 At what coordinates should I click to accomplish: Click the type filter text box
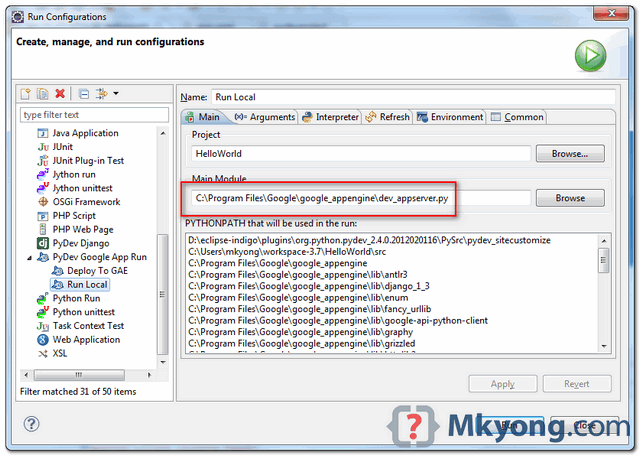94,115
